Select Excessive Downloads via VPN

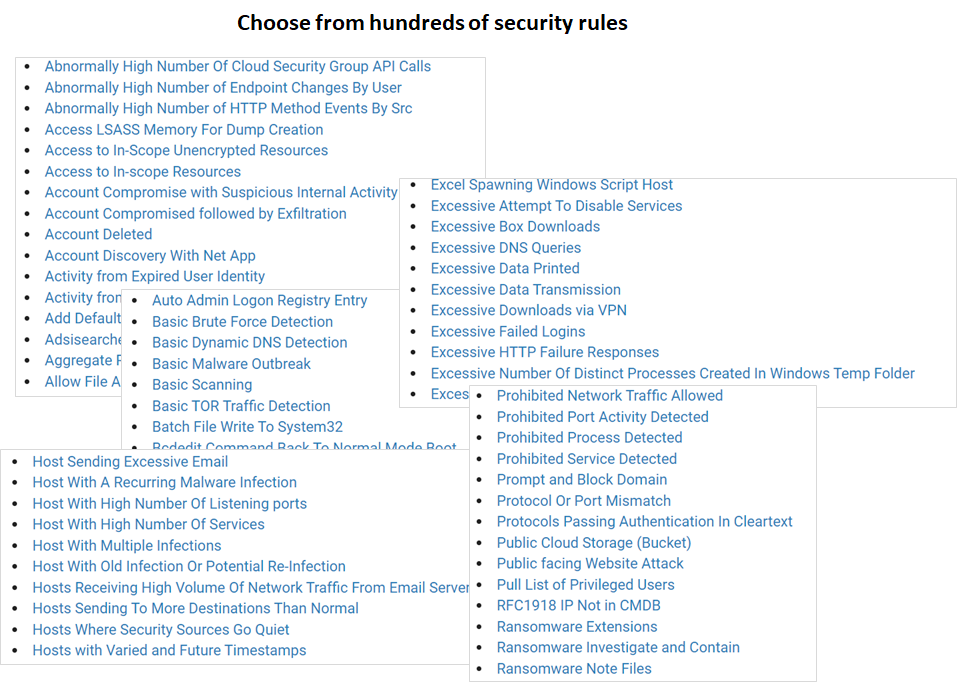coord(528,311)
